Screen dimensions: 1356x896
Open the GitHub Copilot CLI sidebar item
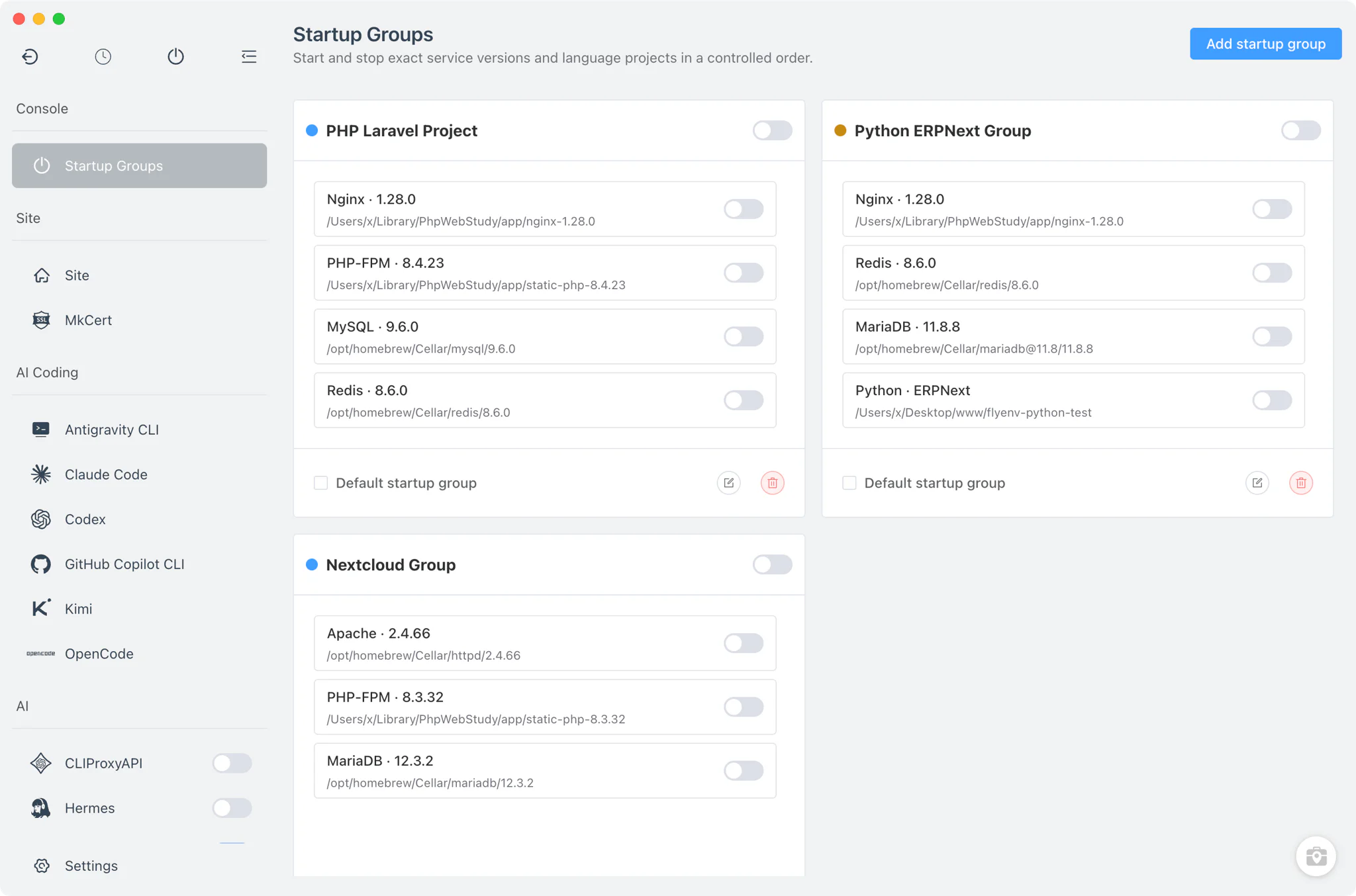coord(139,564)
